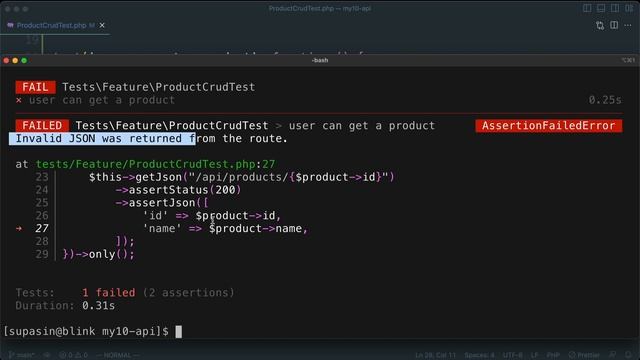Viewport: 640px width, 360px height.
Task: Click 'user can get a product' failed test line
Action: click(x=102, y=100)
